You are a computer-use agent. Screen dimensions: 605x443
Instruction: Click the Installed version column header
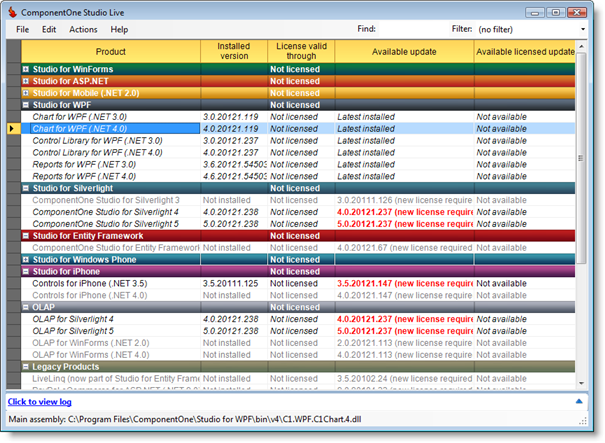pyautogui.click(x=233, y=51)
